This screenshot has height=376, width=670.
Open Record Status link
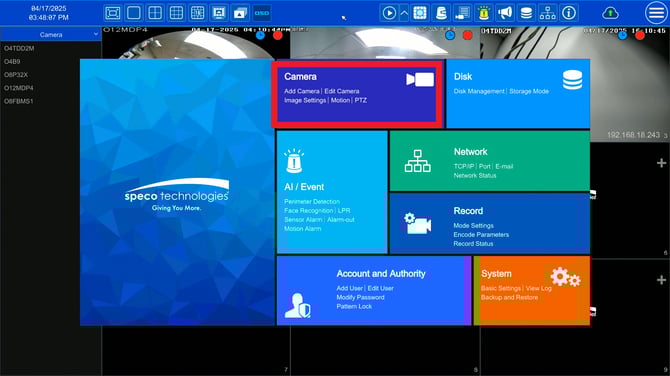point(473,244)
